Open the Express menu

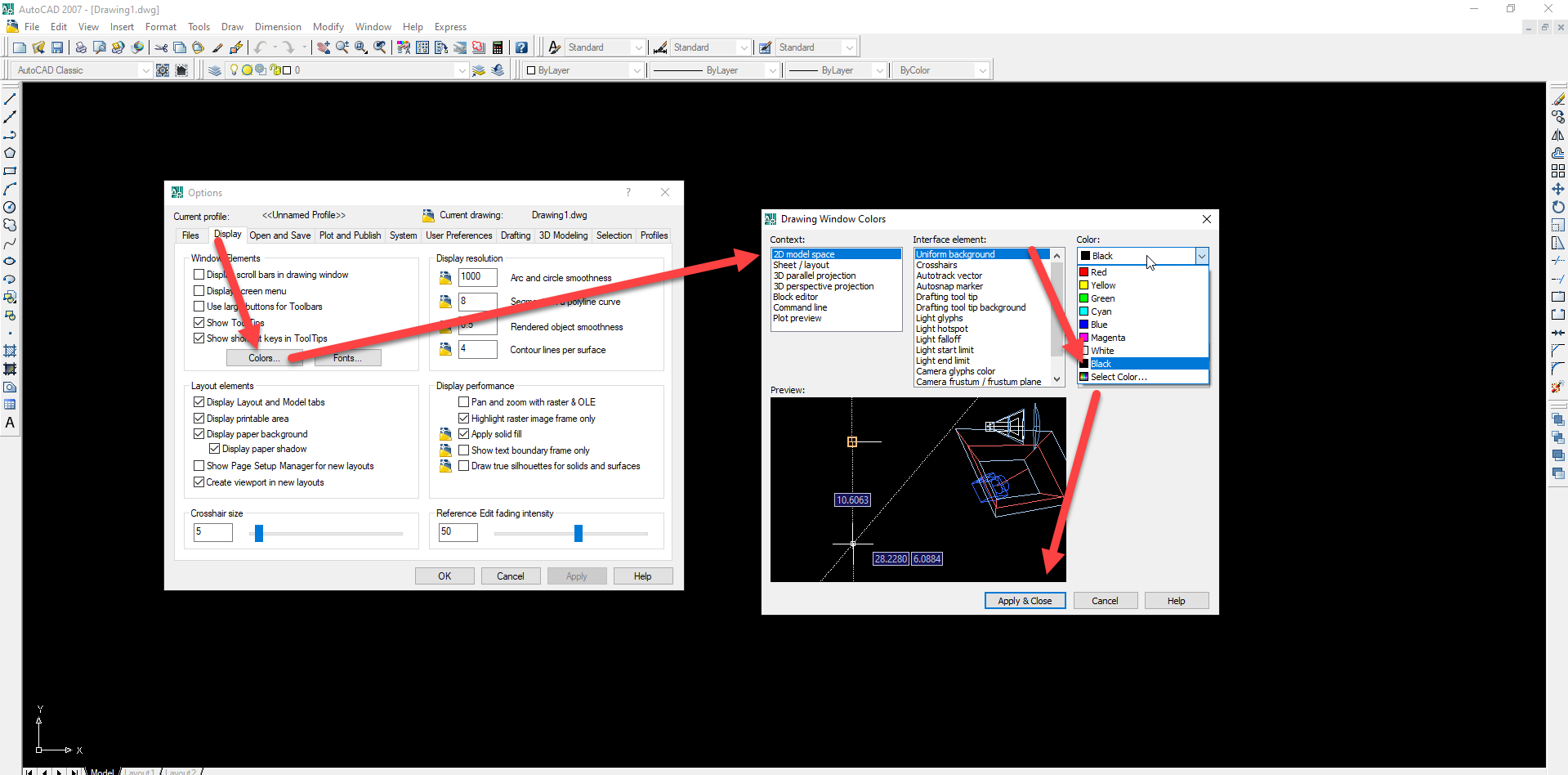tap(450, 27)
